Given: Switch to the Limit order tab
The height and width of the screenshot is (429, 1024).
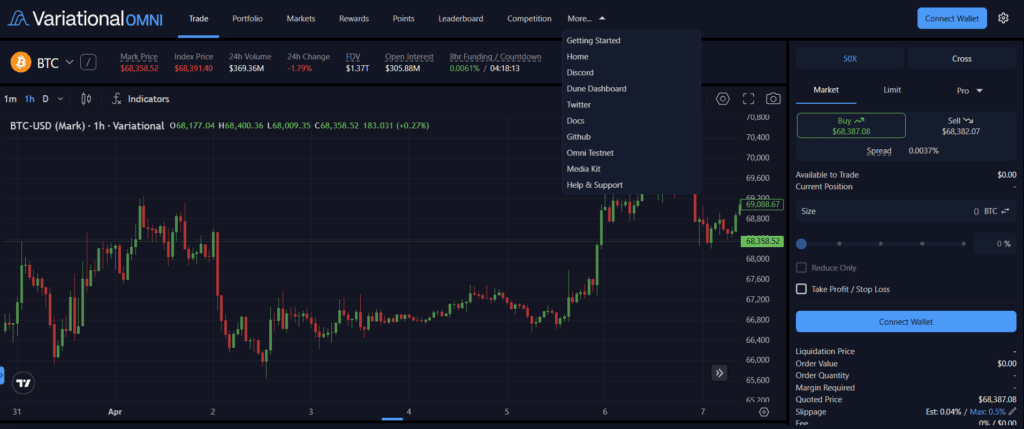Looking at the screenshot, I should click(893, 90).
